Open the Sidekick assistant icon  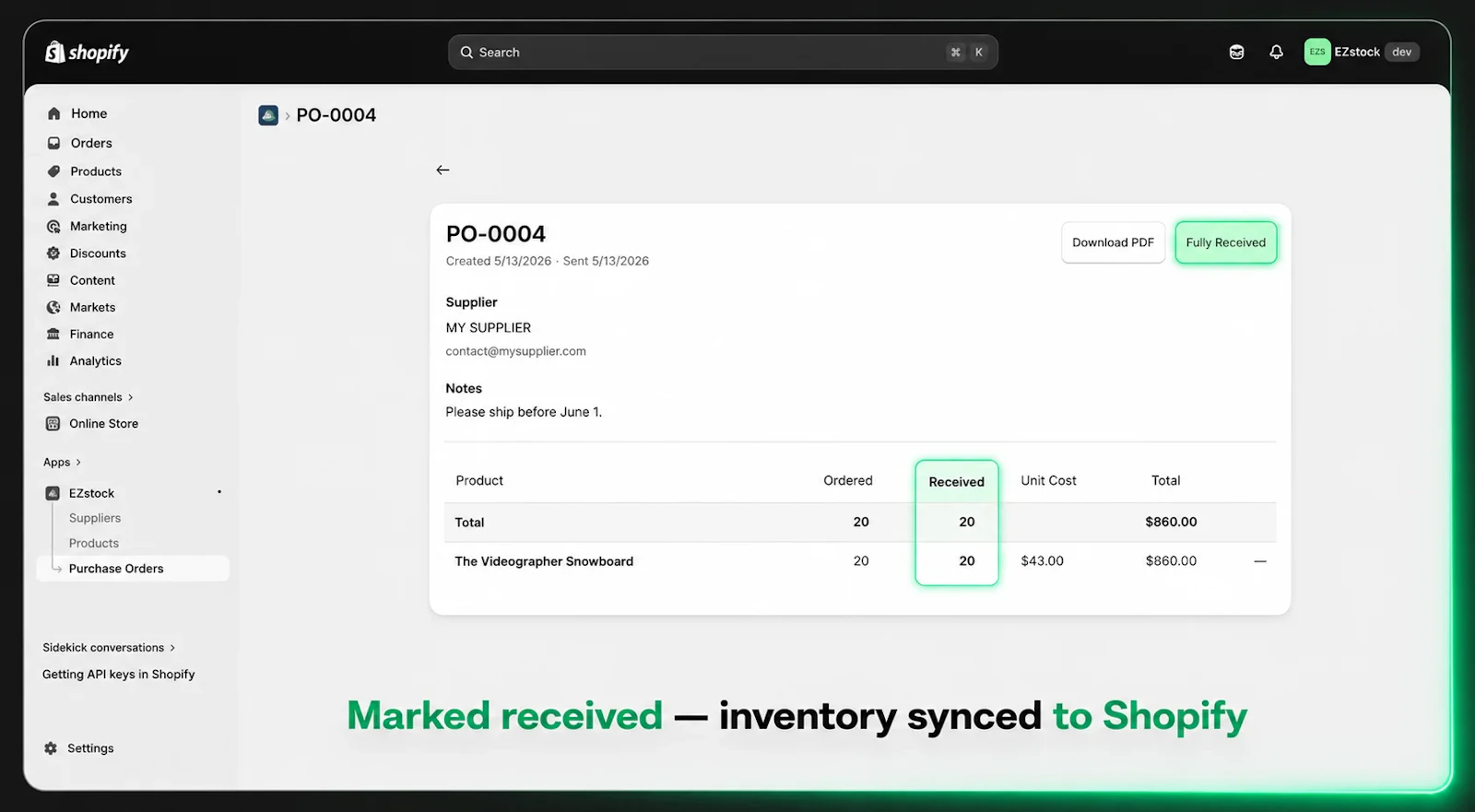(1236, 53)
